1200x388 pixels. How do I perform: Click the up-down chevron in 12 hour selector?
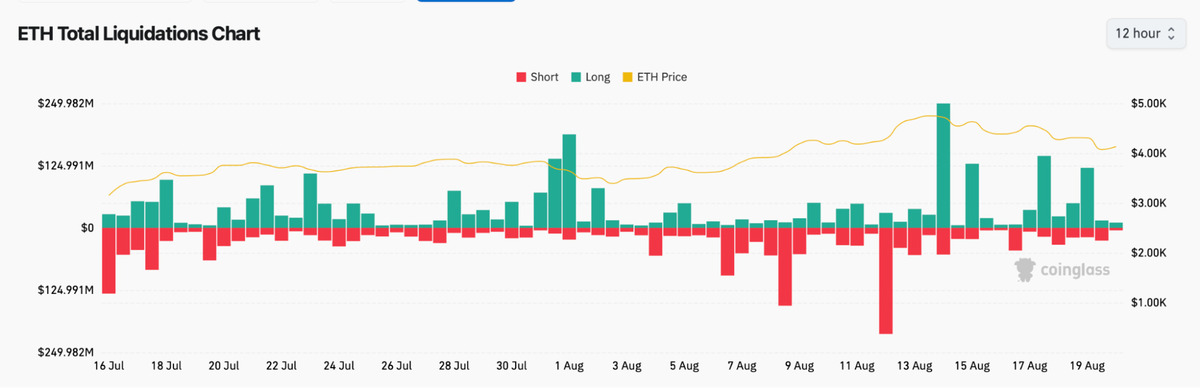pos(1171,34)
